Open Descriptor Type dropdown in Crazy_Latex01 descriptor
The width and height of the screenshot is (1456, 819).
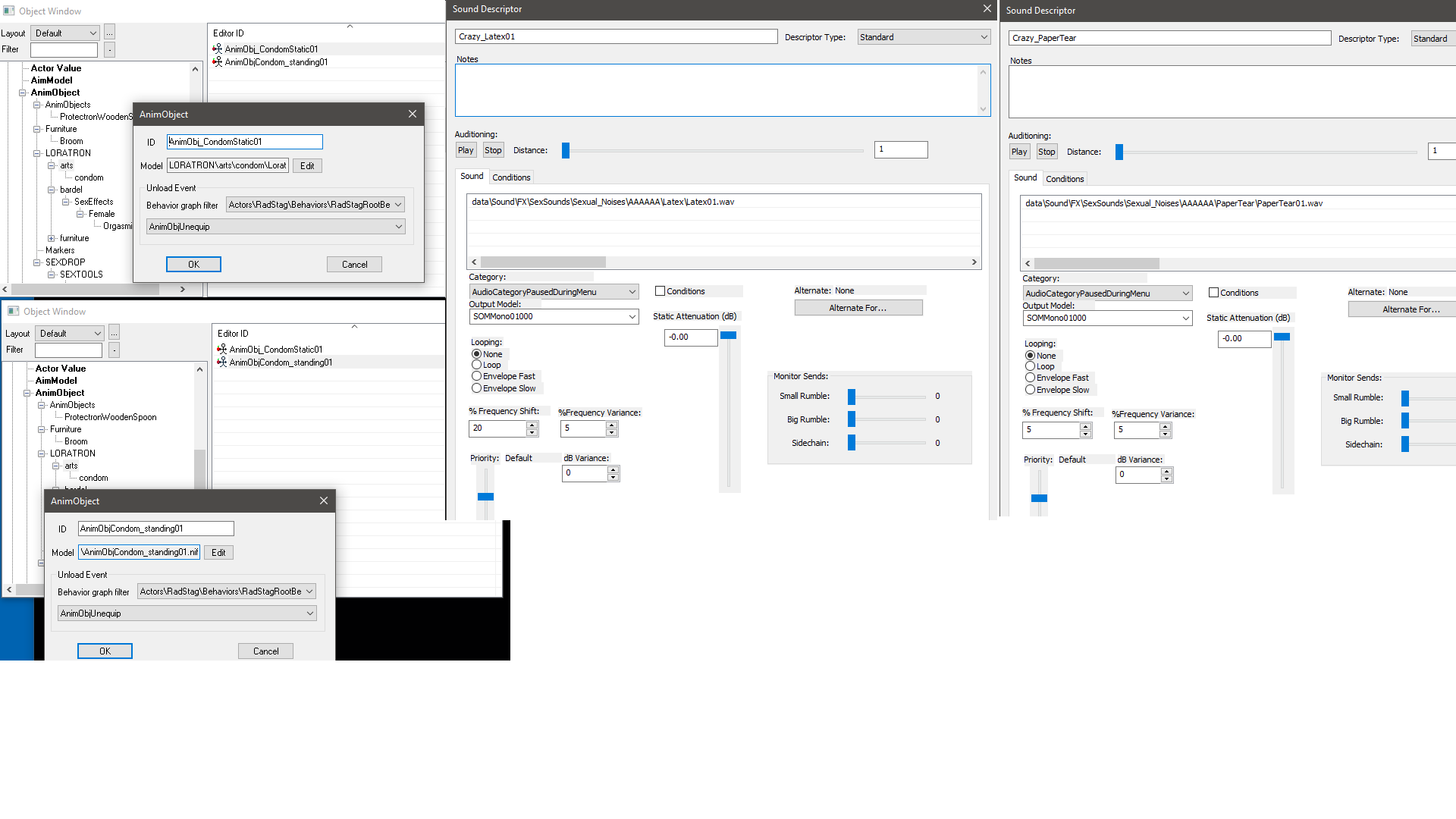pyautogui.click(x=924, y=37)
